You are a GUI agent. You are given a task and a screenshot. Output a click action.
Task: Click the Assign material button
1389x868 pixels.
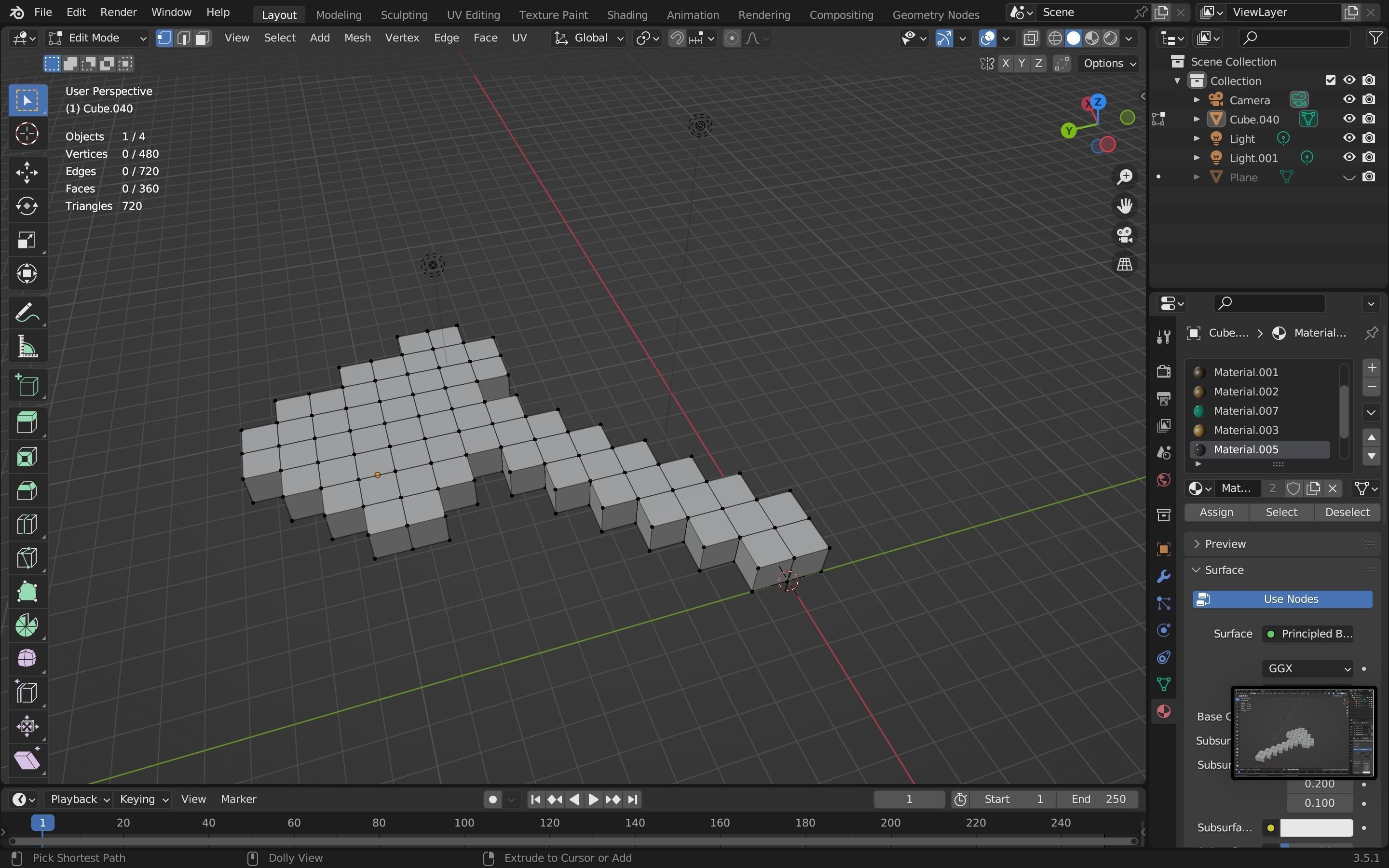pyautogui.click(x=1216, y=512)
